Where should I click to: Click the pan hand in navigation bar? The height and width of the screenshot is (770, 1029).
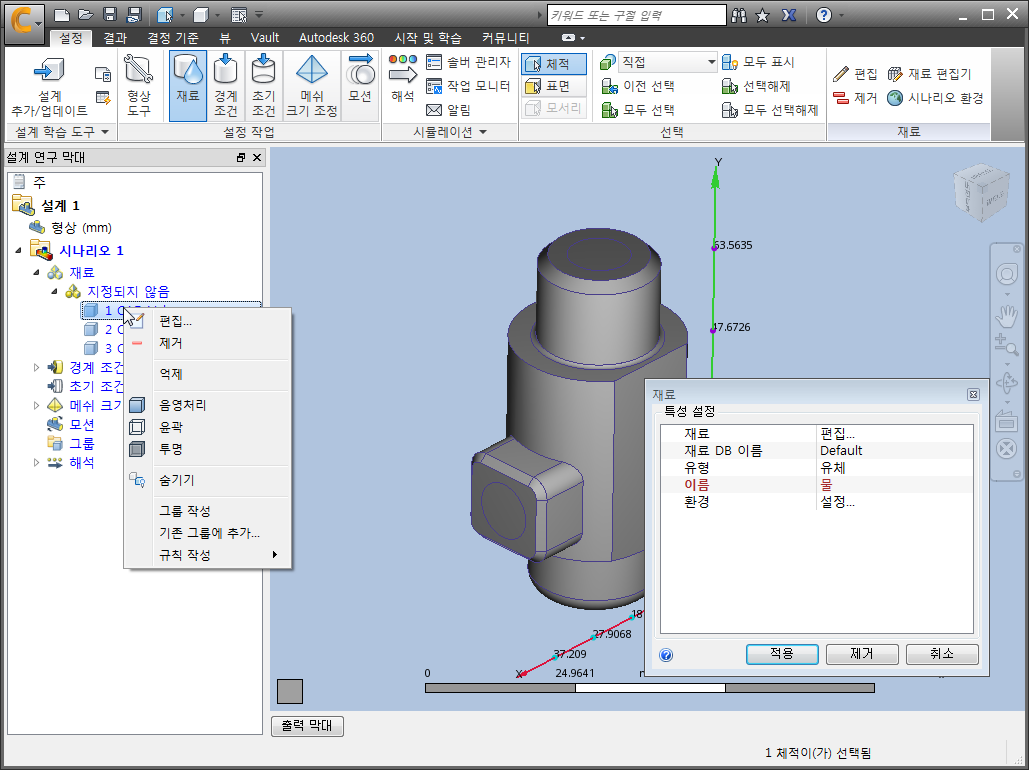[1006, 315]
